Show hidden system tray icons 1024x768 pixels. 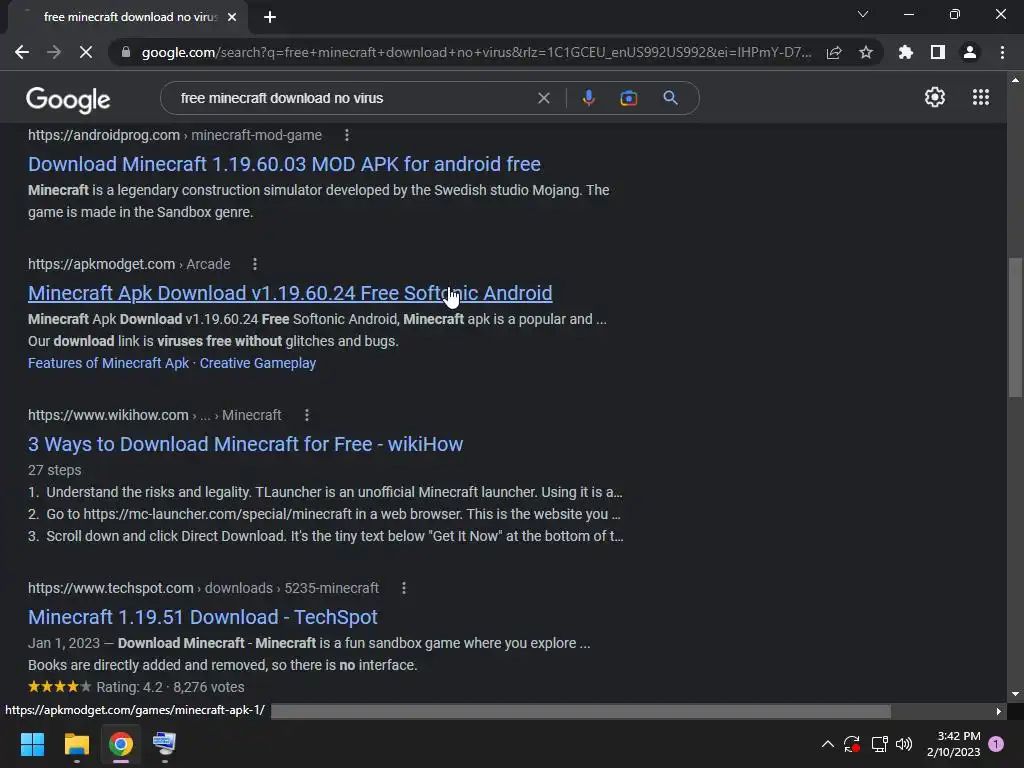(x=827, y=744)
